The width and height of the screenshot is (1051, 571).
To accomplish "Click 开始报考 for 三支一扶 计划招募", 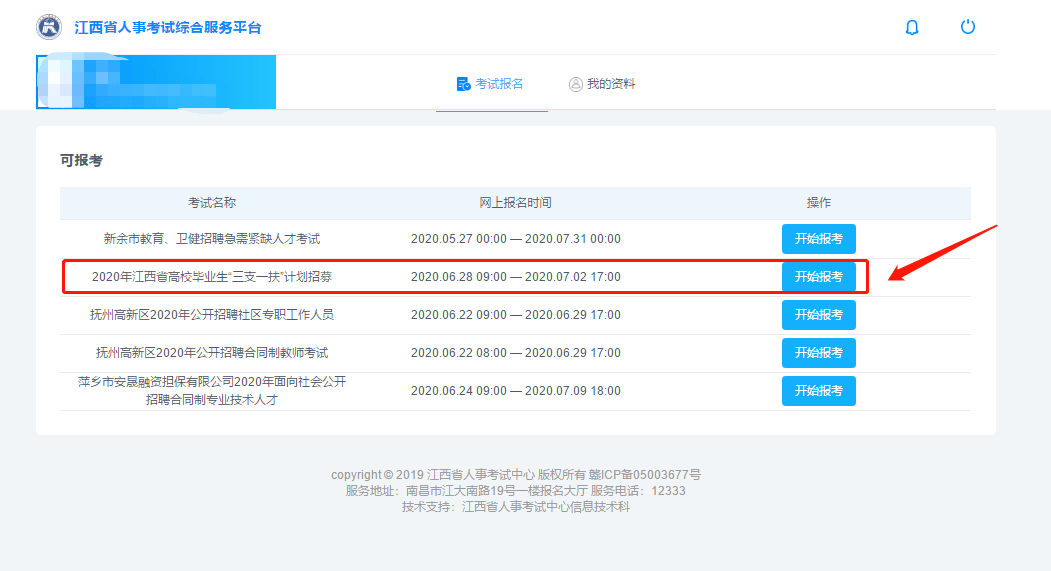I will pos(818,277).
